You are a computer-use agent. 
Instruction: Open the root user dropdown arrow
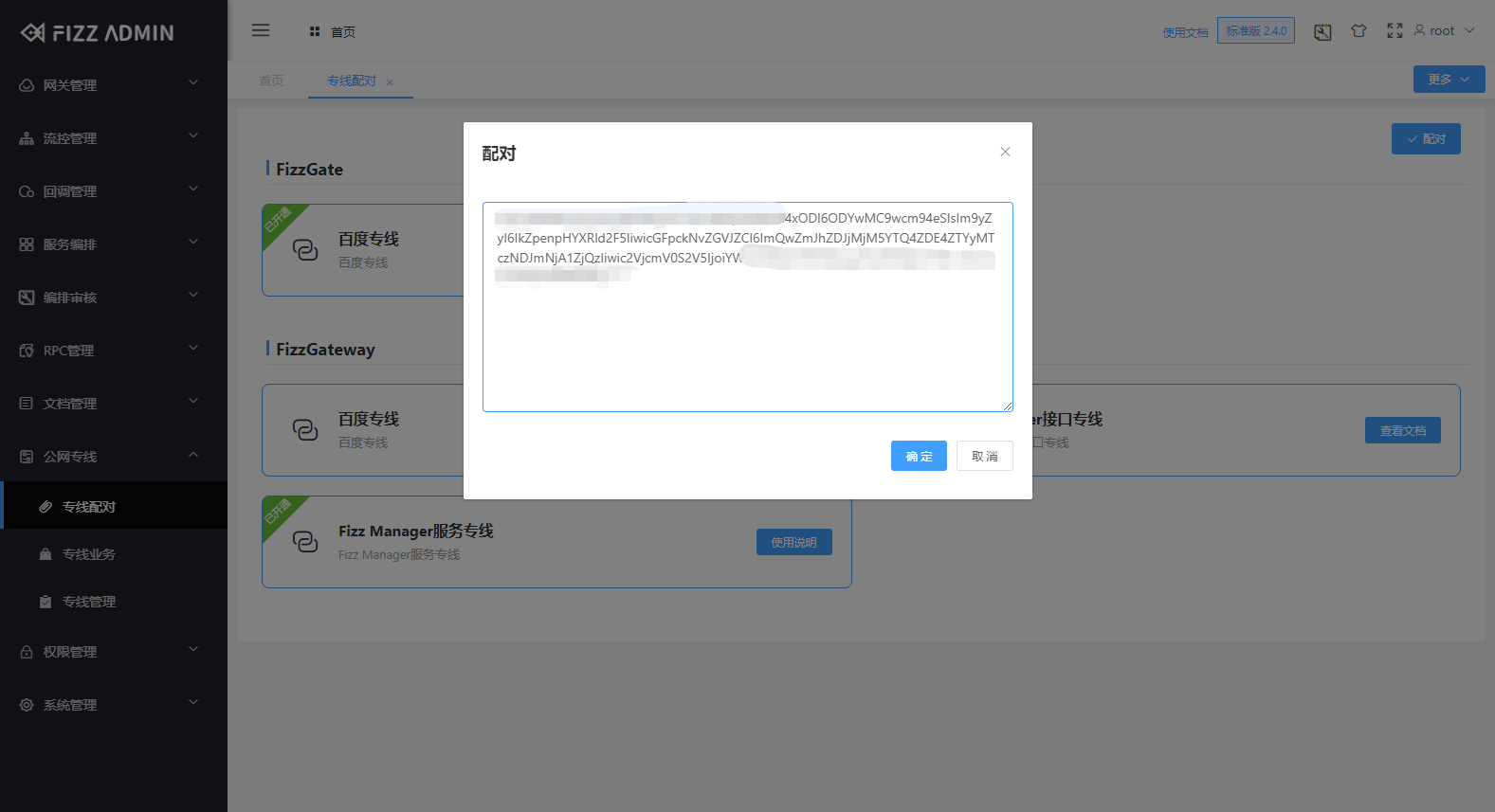pos(1469,30)
